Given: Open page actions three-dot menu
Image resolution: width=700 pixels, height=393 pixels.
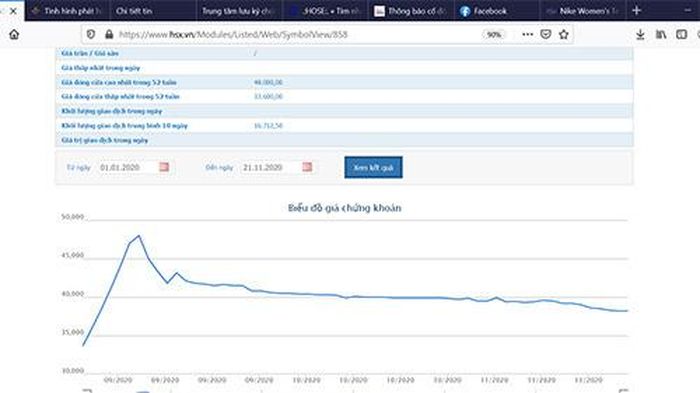Looking at the screenshot, I should coord(527,34).
